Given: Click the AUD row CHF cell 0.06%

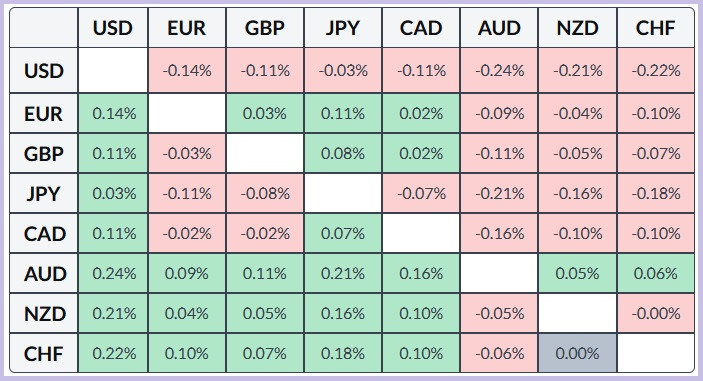Looking at the screenshot, I should (655, 273).
